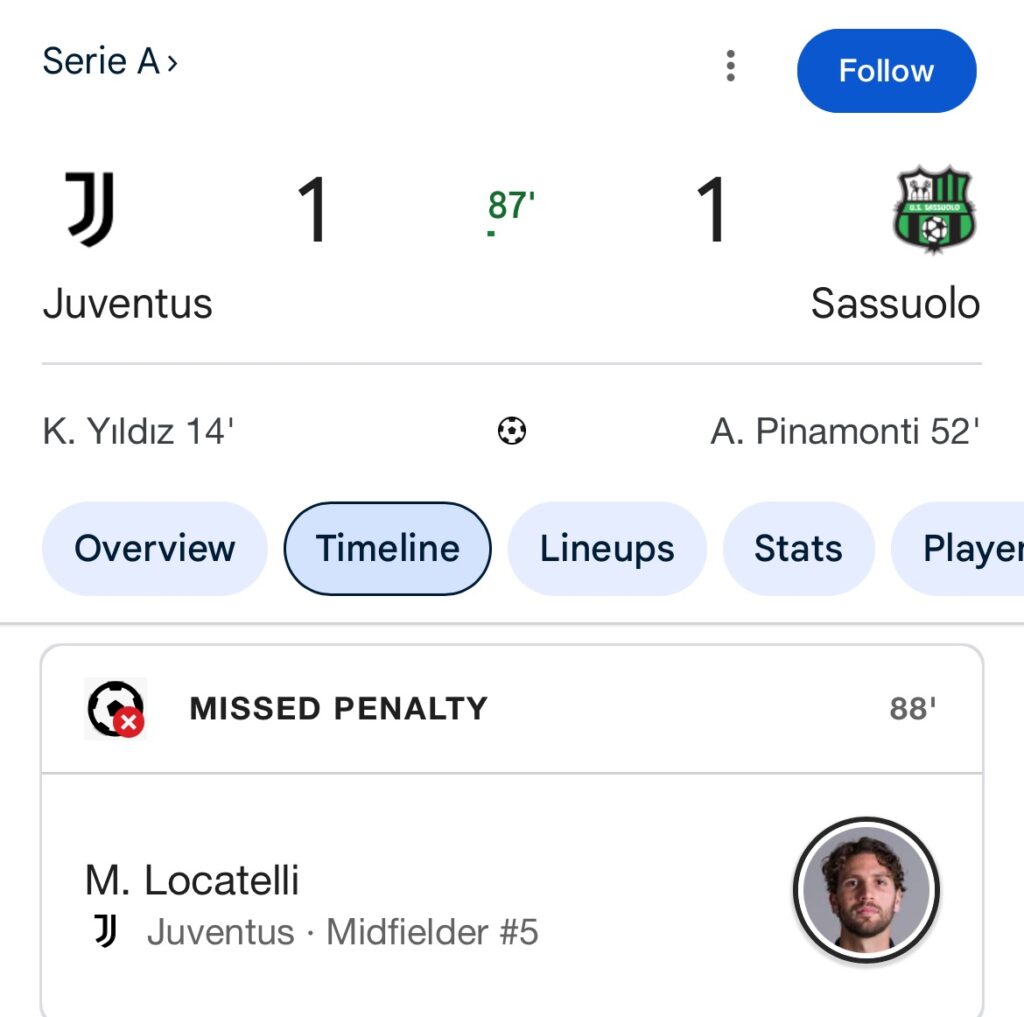Open the three-dot more options menu
Image resolution: width=1024 pixels, height=1017 pixels.
(x=731, y=66)
